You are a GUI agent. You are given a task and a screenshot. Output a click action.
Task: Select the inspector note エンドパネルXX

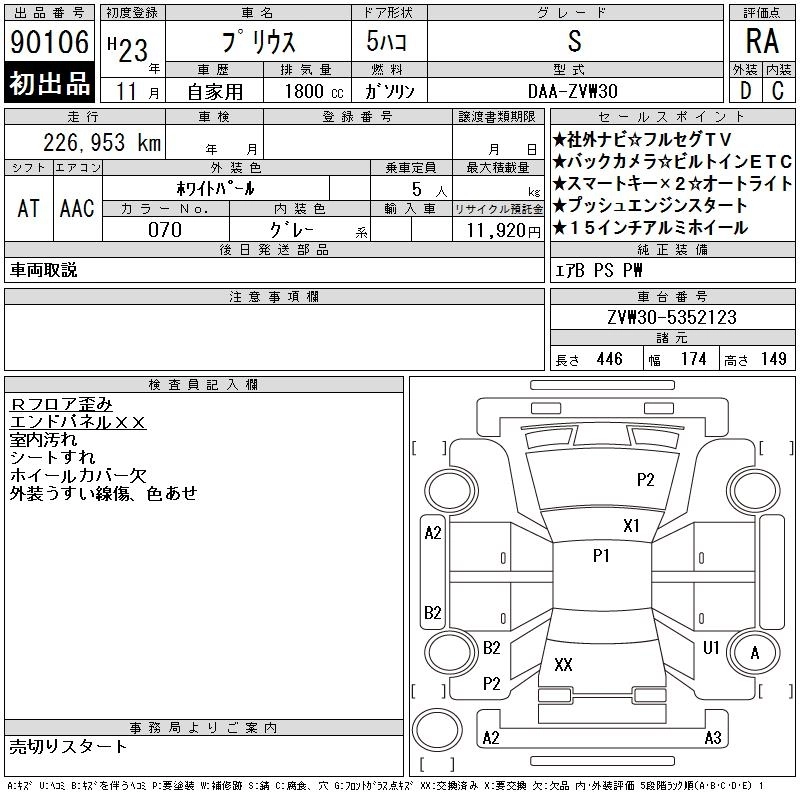tap(78, 422)
